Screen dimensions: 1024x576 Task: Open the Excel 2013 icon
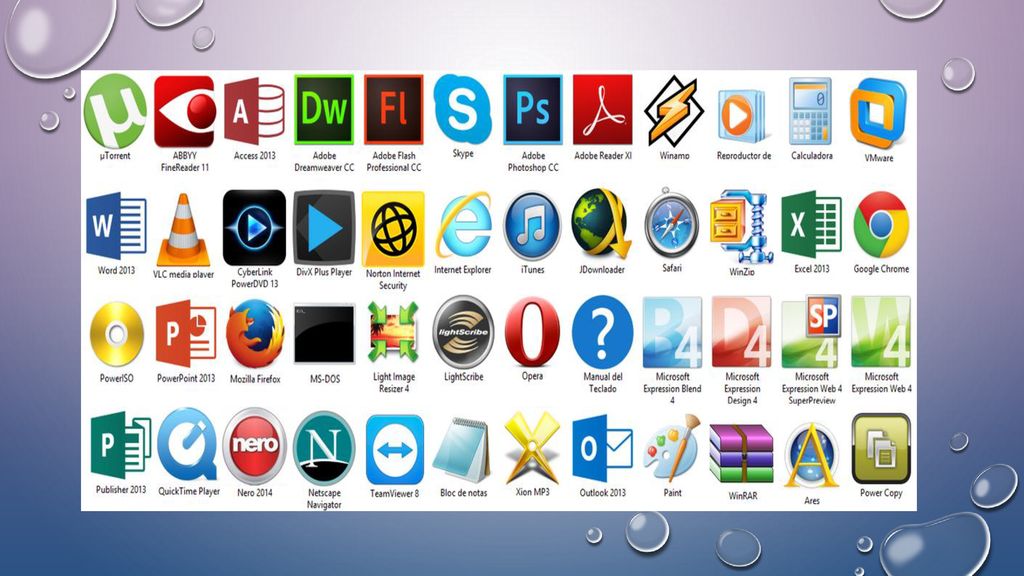click(811, 225)
